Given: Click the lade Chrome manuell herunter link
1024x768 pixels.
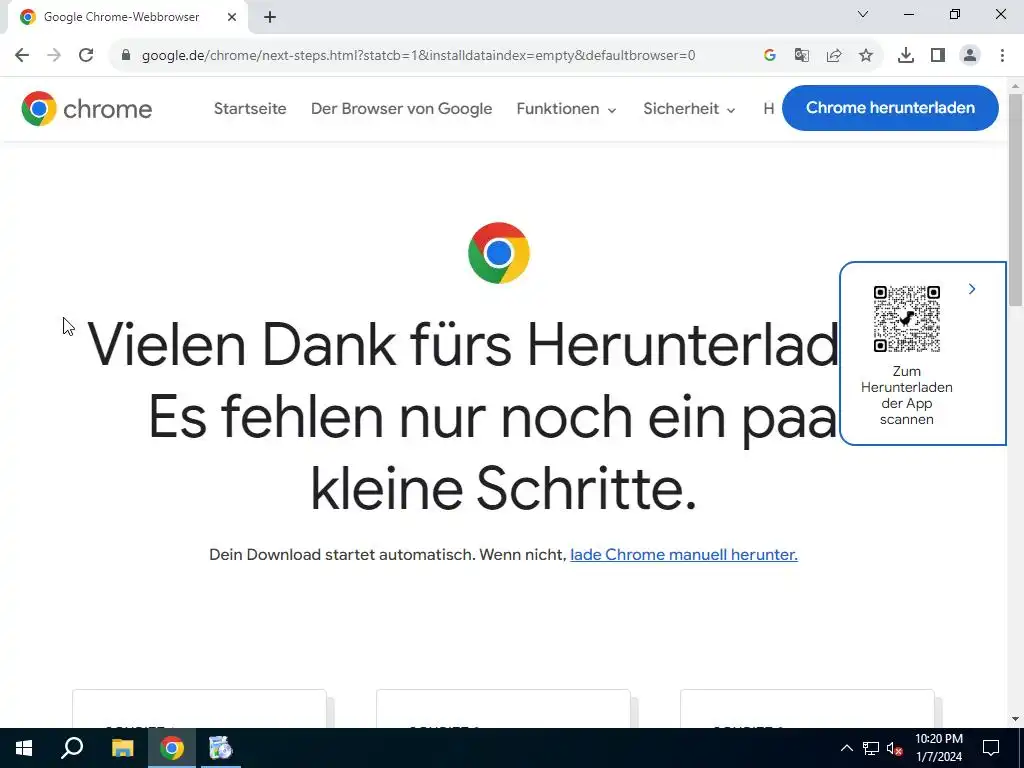Looking at the screenshot, I should (x=684, y=554).
